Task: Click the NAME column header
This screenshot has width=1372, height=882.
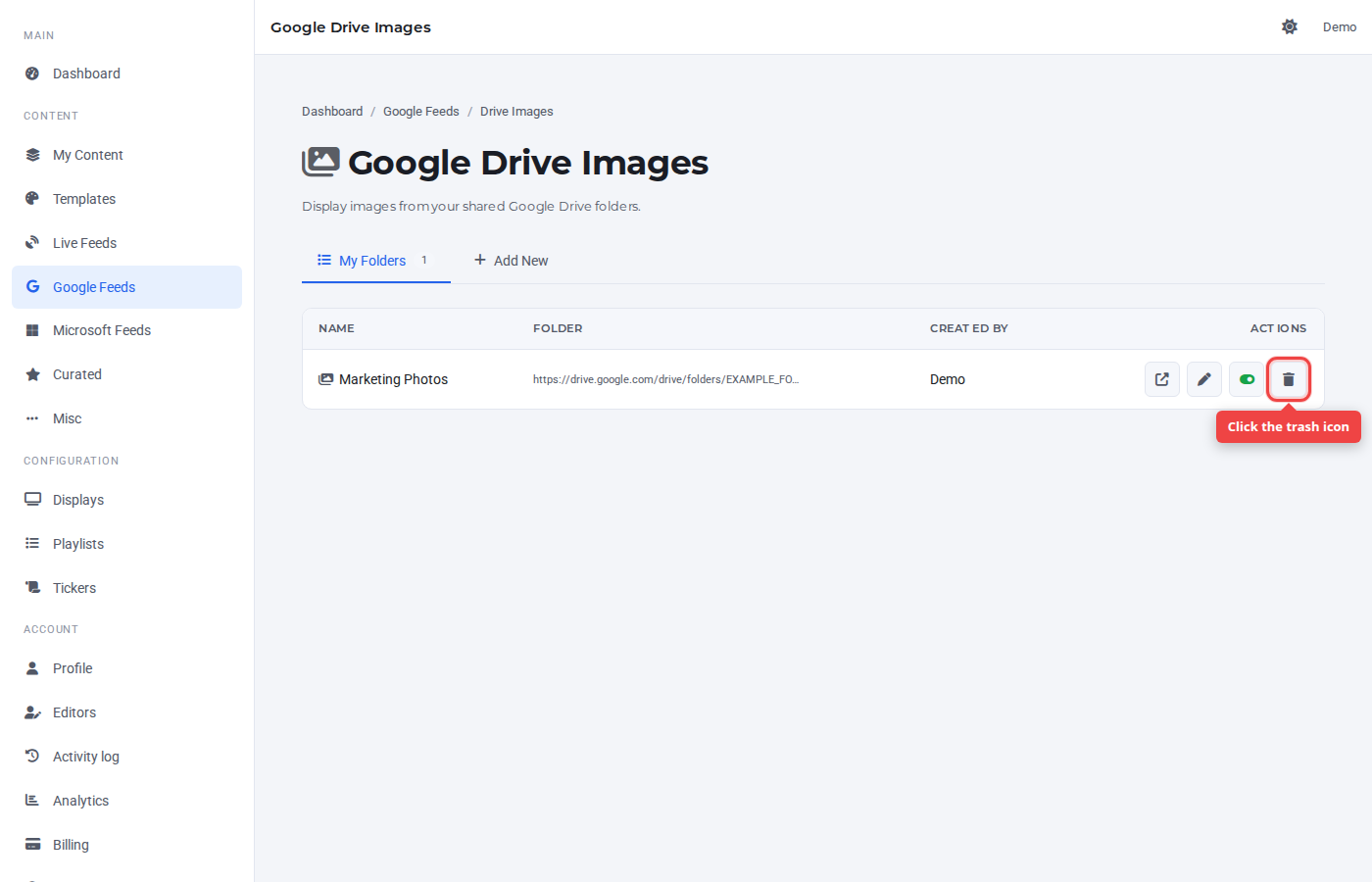Action: click(x=336, y=328)
